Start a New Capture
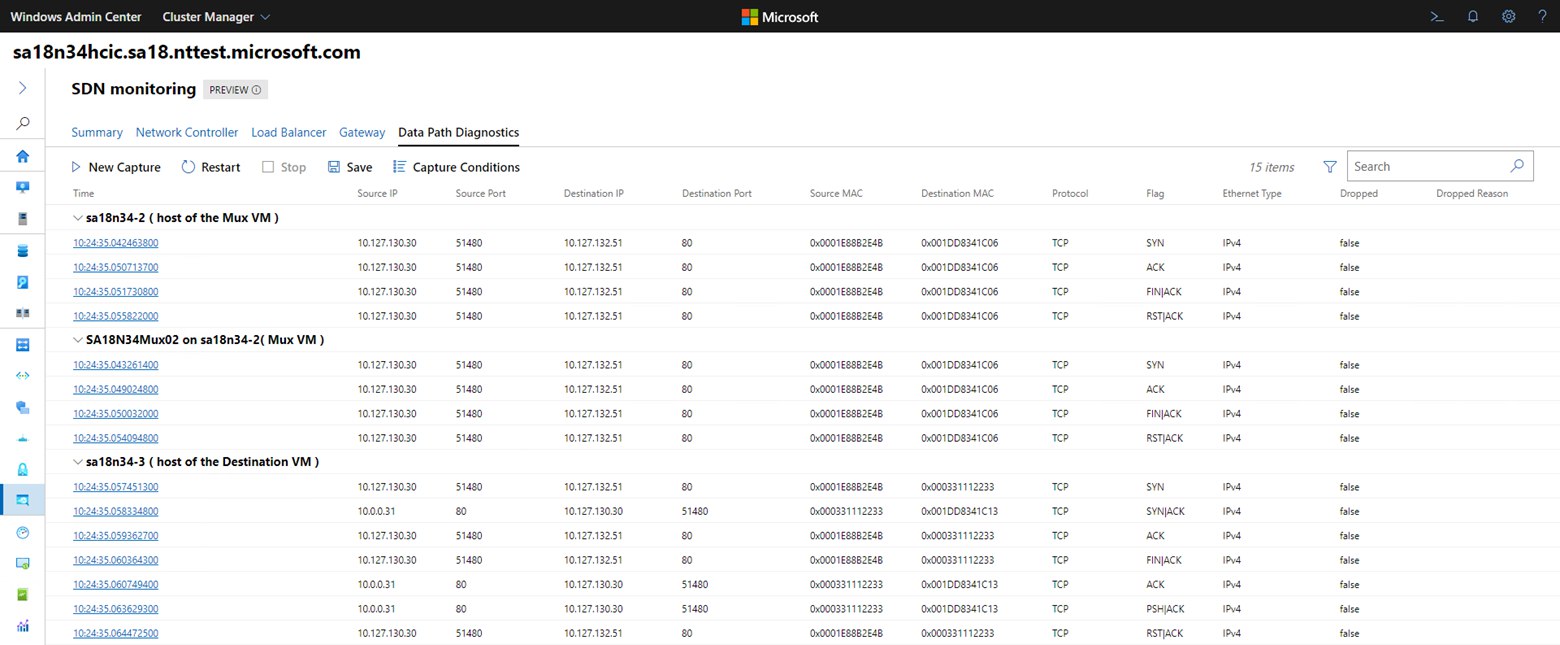The height and width of the screenshot is (645, 1560). pos(116,167)
